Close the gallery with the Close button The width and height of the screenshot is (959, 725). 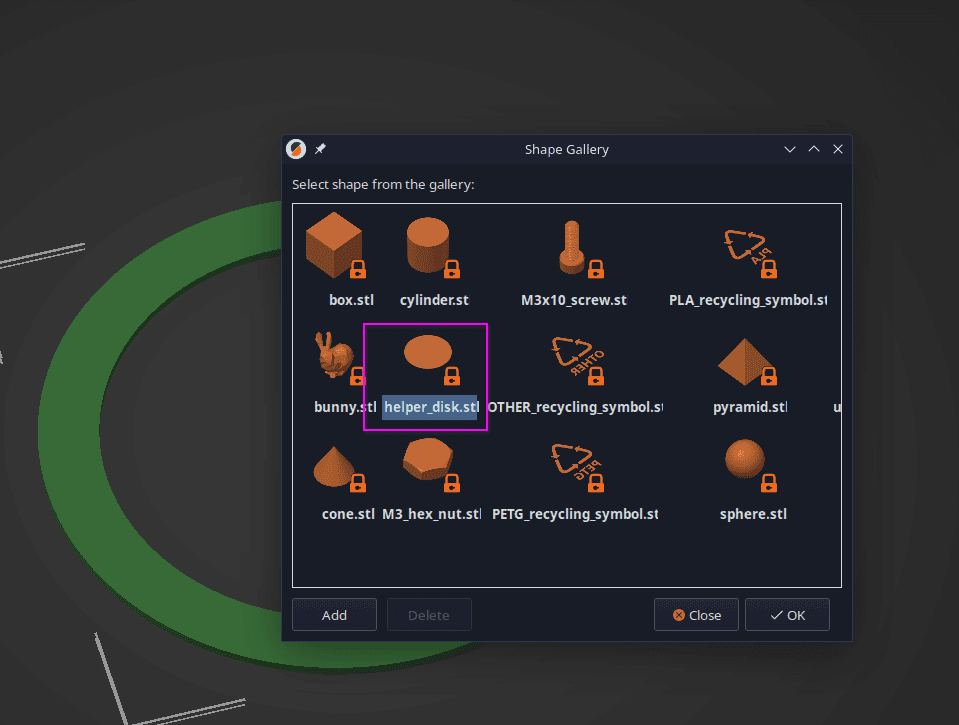(696, 615)
